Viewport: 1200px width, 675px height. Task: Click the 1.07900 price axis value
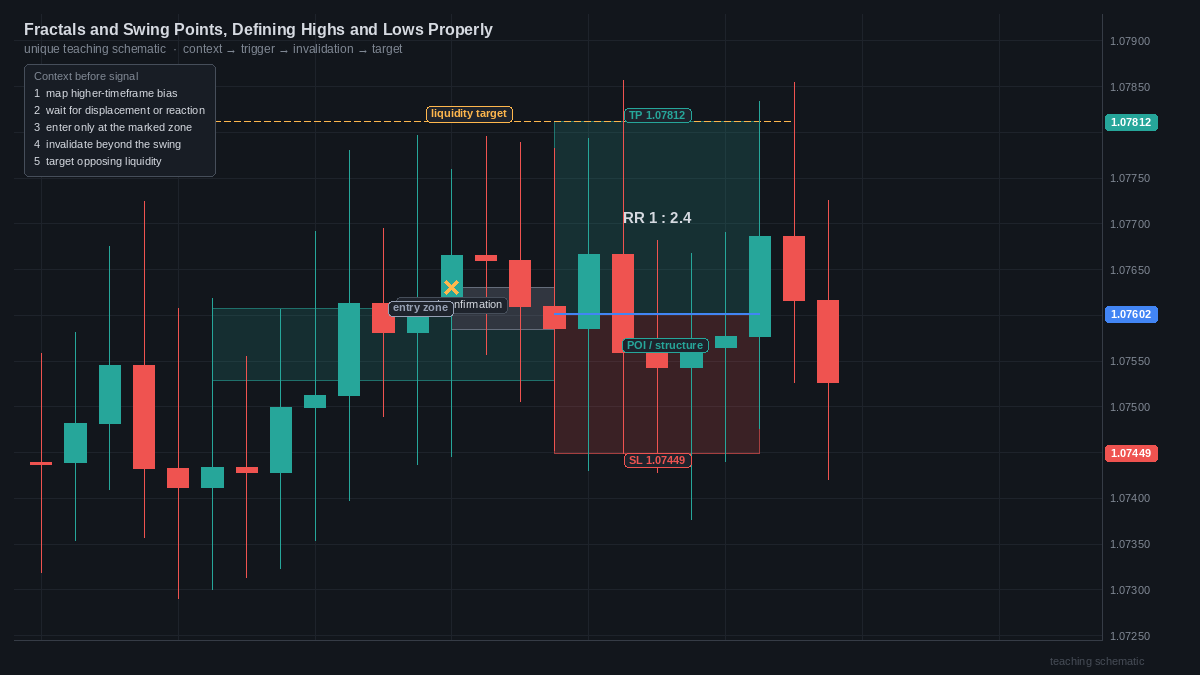[1130, 41]
